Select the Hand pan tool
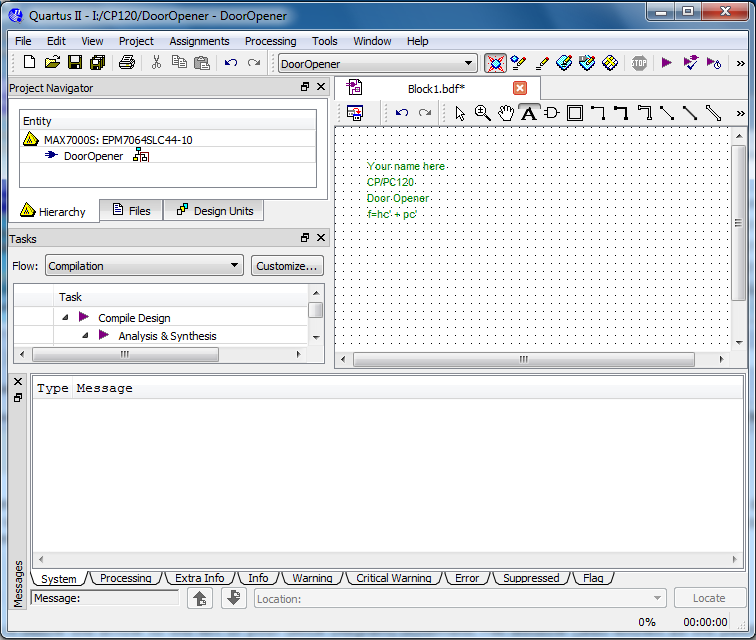 [x=506, y=113]
